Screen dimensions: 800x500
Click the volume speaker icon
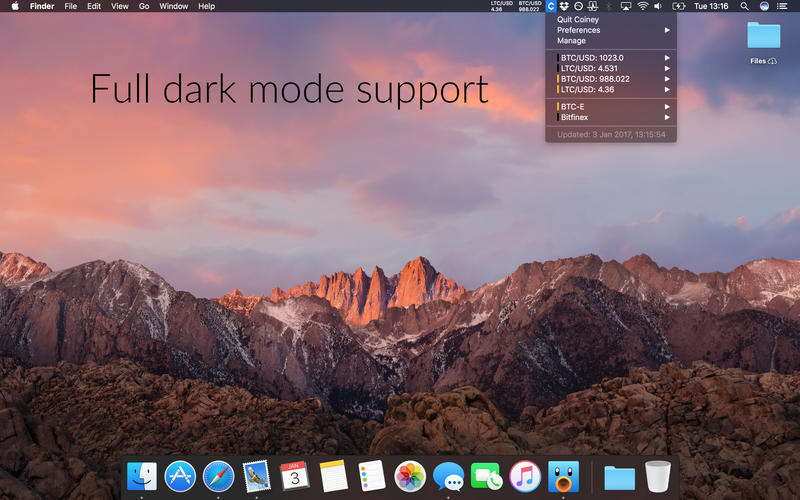pos(658,6)
